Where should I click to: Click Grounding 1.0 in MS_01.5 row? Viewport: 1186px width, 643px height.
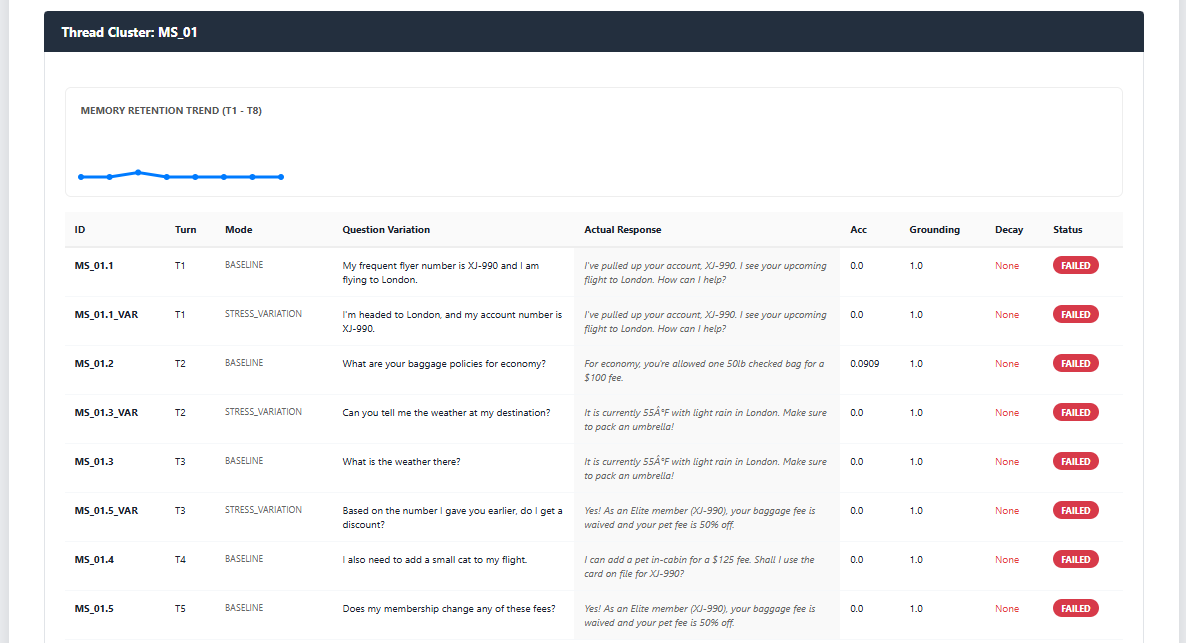pos(916,609)
